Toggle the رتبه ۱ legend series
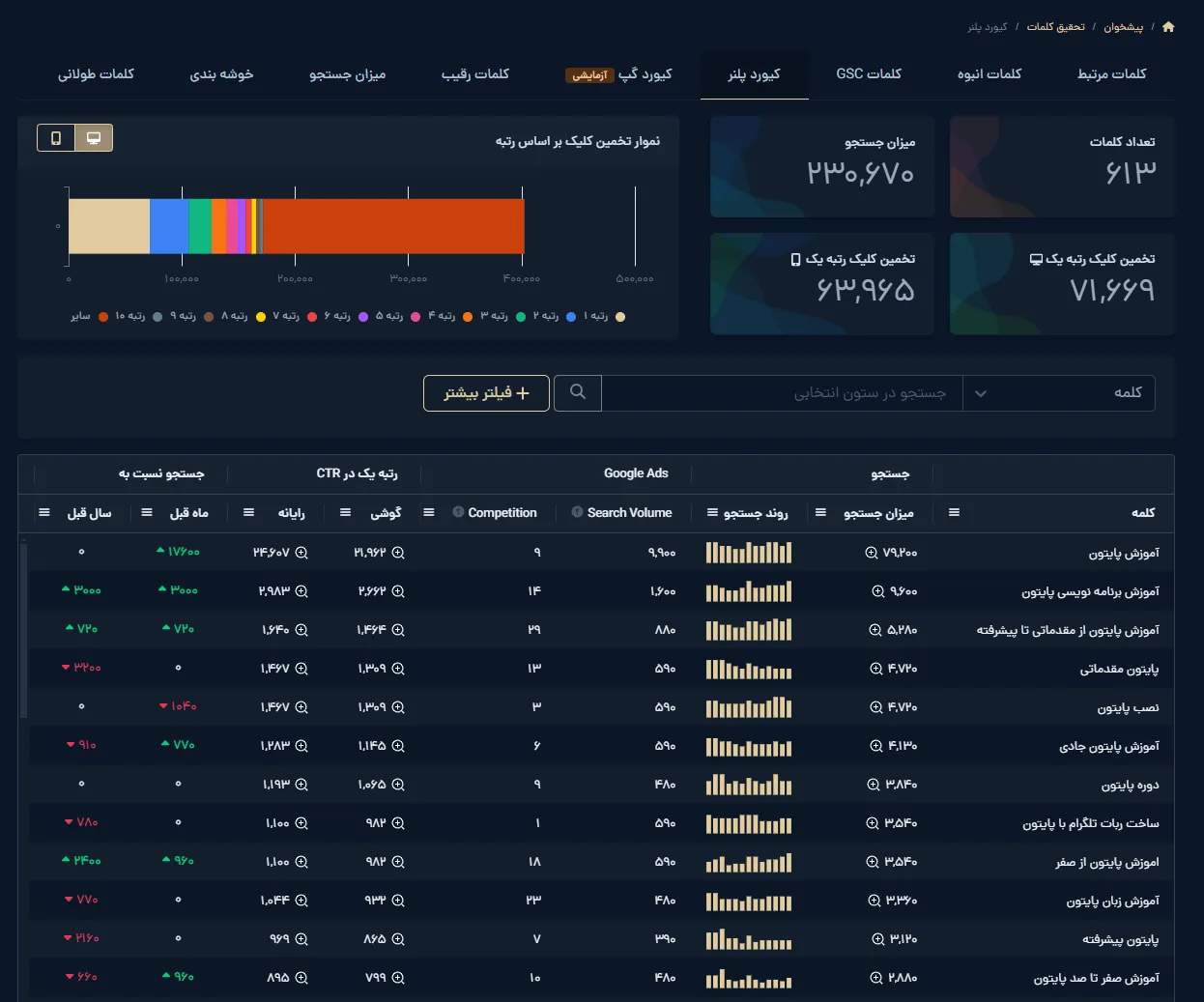The image size is (1204, 1002). [x=606, y=316]
